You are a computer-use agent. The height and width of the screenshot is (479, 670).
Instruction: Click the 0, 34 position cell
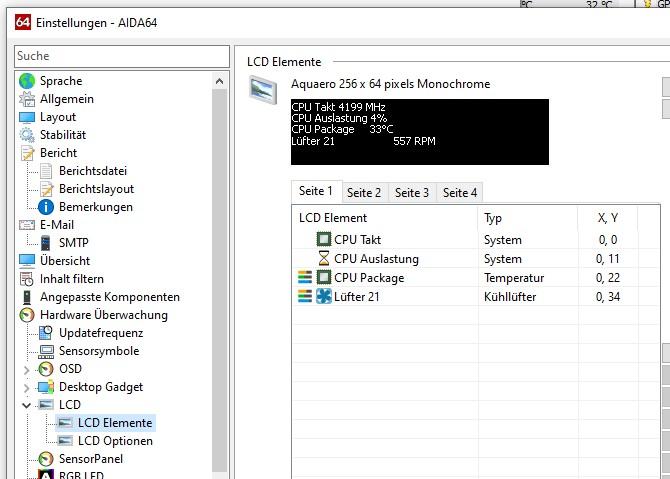607,297
